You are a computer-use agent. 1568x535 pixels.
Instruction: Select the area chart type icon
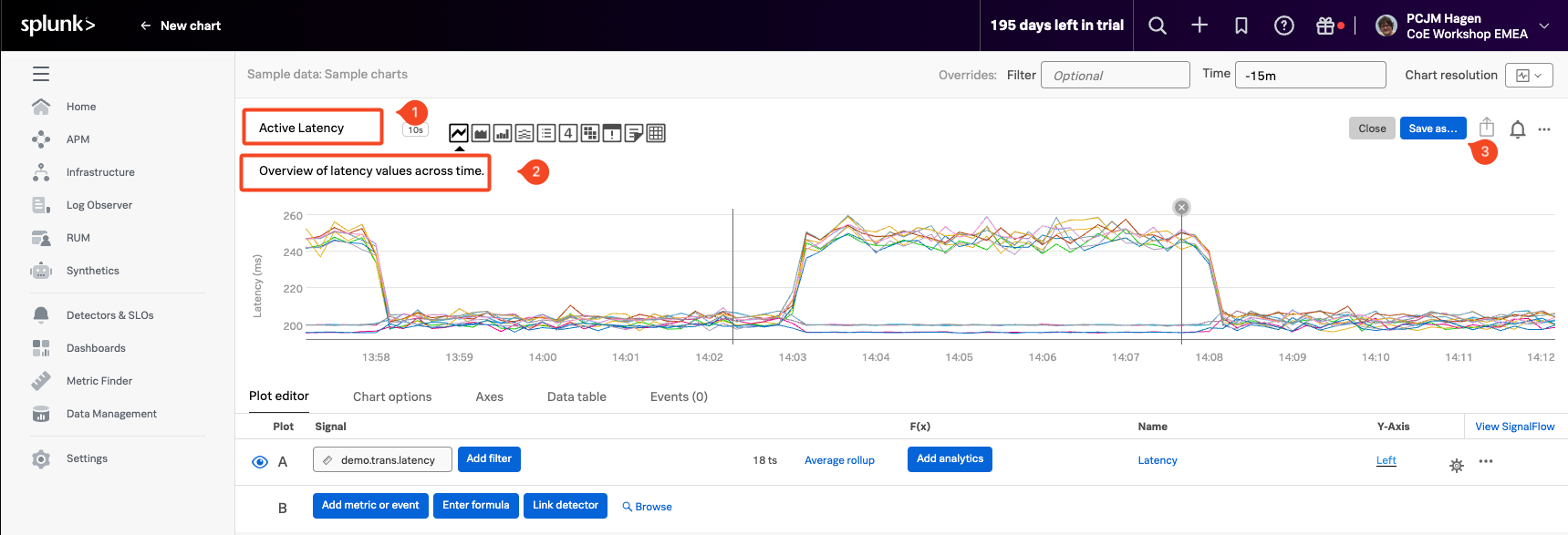(x=480, y=134)
